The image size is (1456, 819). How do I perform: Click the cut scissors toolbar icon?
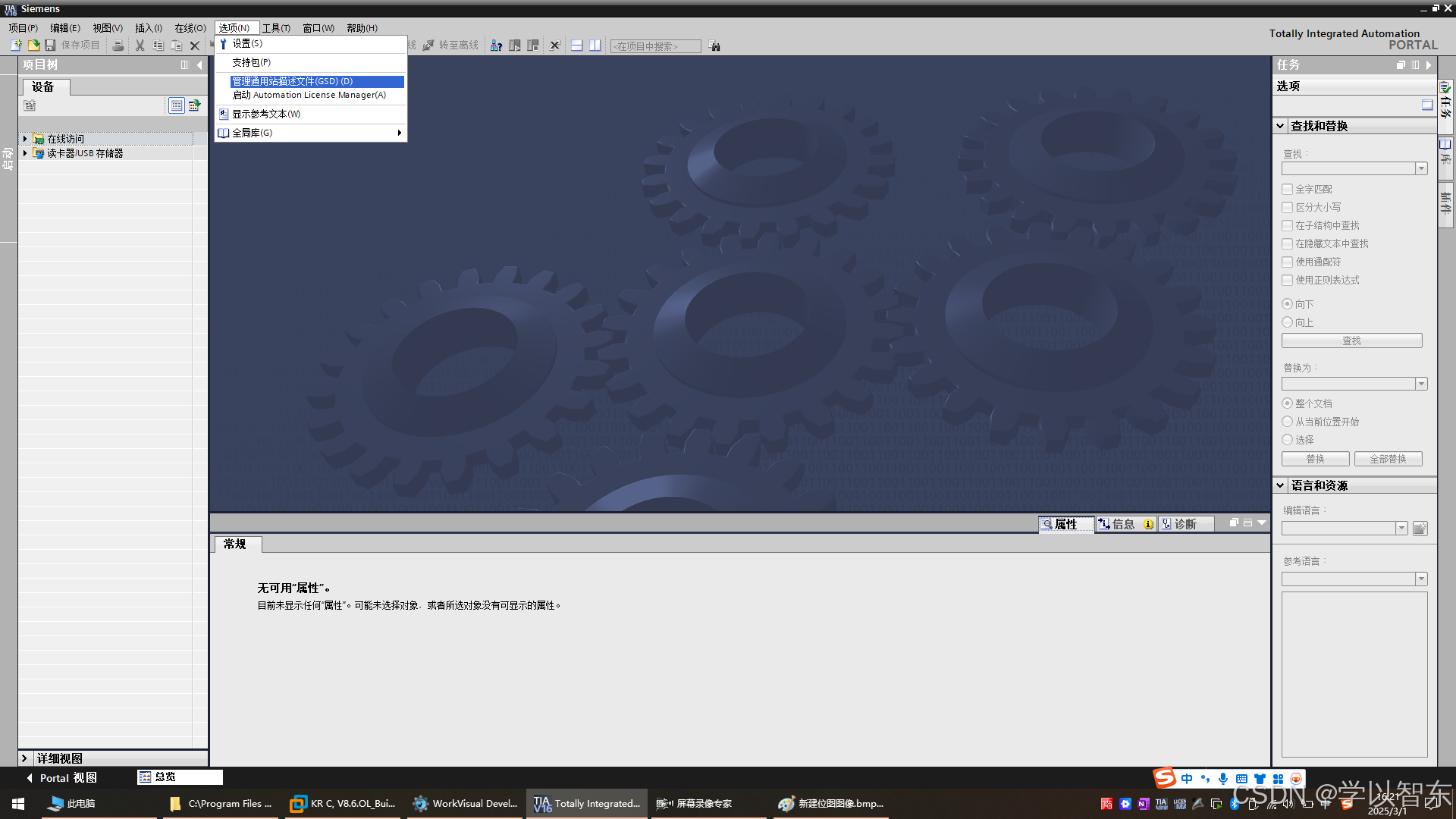tap(140, 45)
